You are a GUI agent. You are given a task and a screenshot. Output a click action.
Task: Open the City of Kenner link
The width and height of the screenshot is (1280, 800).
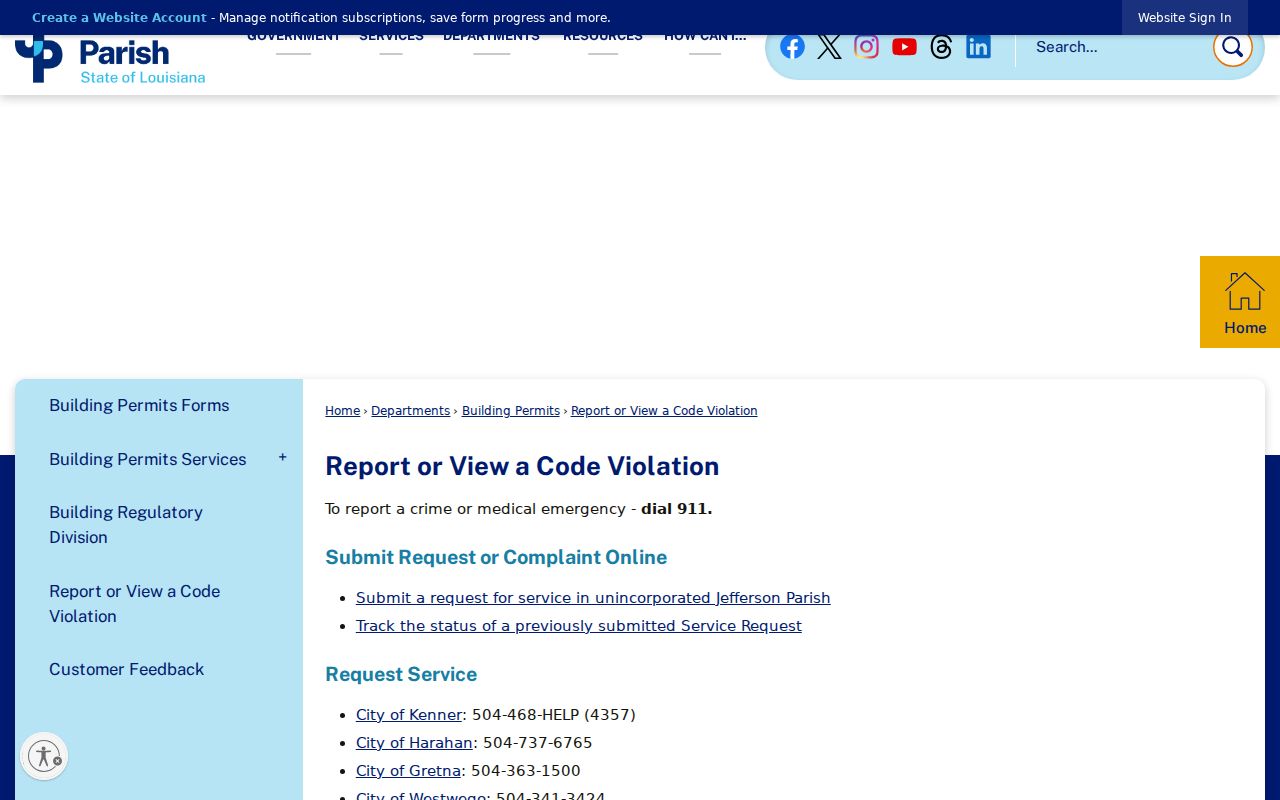pyautogui.click(x=409, y=715)
